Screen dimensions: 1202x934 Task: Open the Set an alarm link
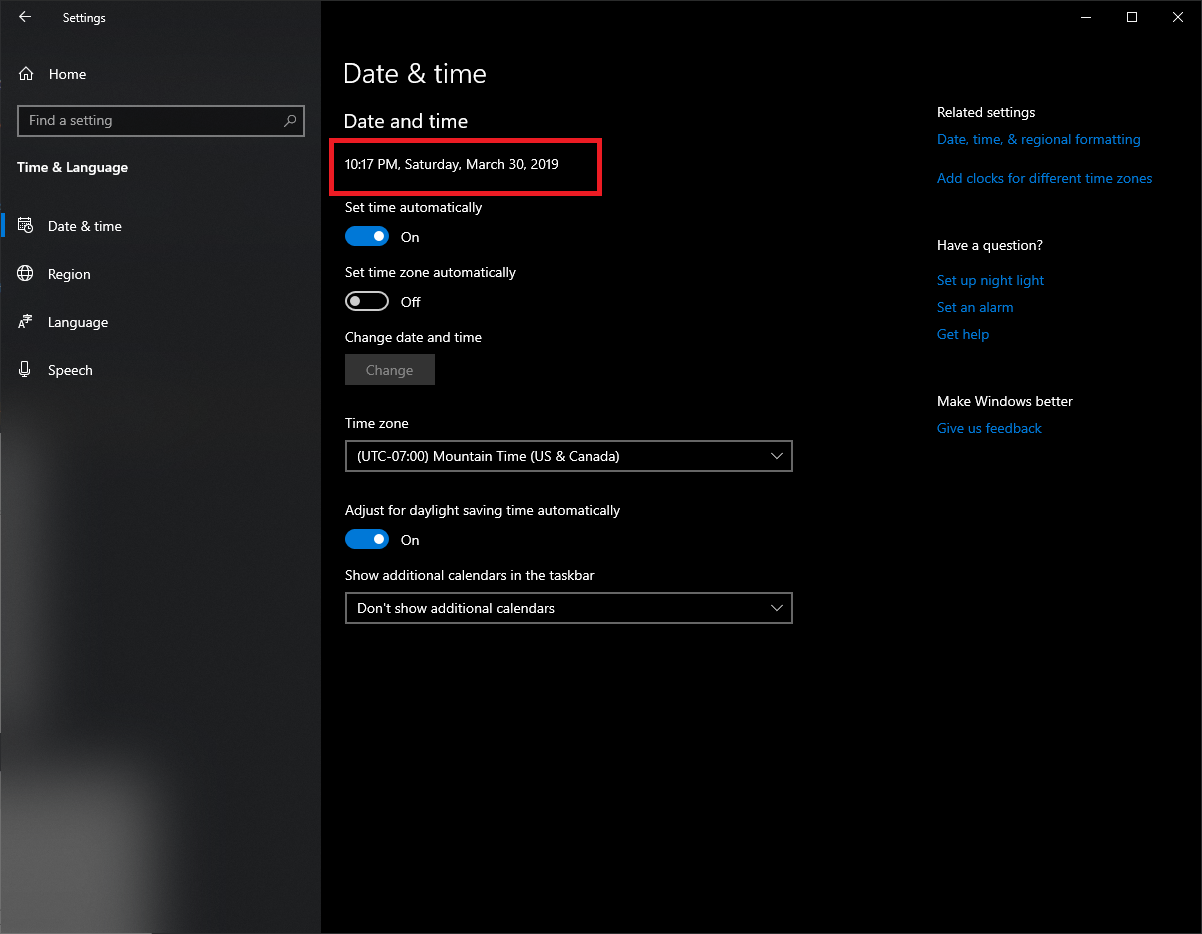pos(975,308)
